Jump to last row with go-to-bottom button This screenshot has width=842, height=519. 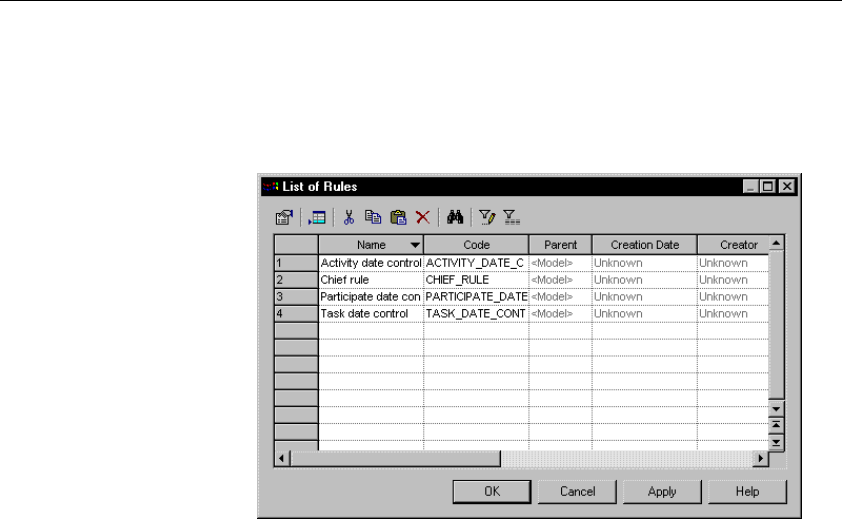[776, 442]
